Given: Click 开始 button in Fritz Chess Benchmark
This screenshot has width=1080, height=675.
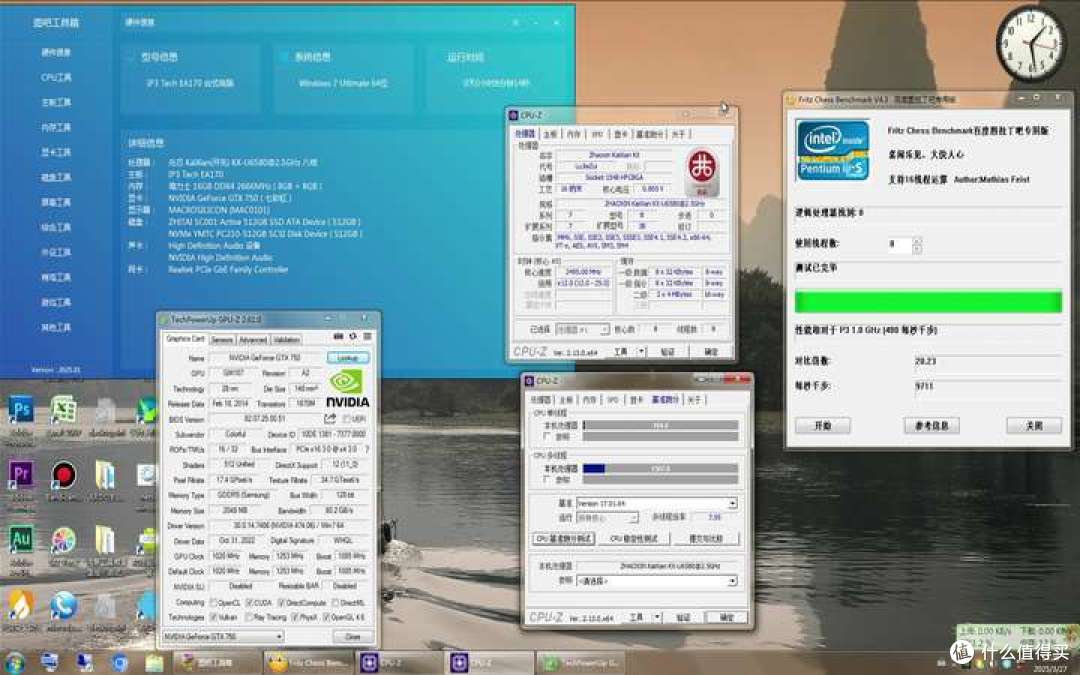Looking at the screenshot, I should [x=822, y=426].
